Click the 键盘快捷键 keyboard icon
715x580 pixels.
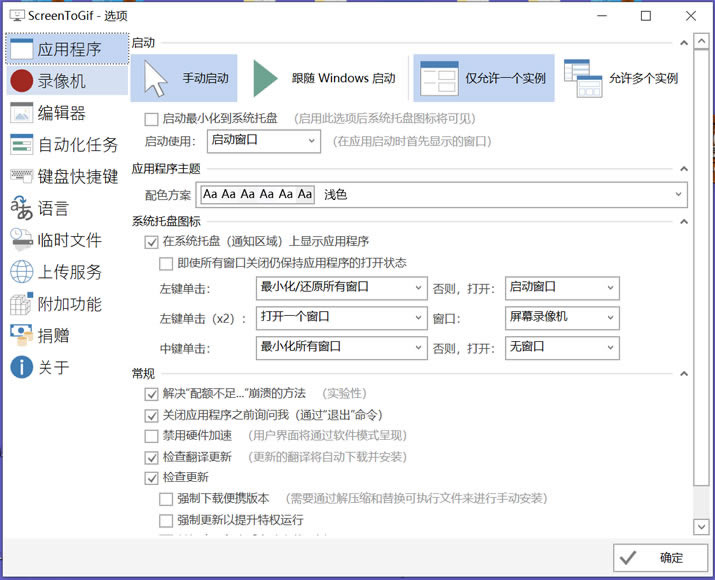tap(21, 176)
